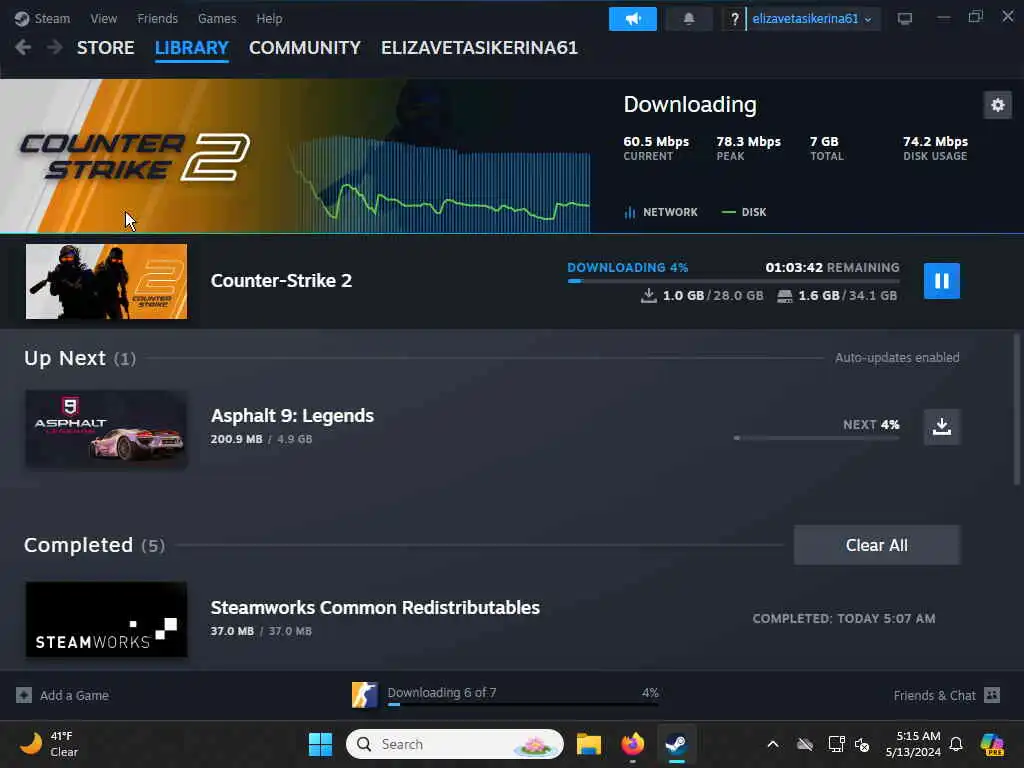Click the Windows taskbar Search box
1024x768 pixels.
point(455,744)
